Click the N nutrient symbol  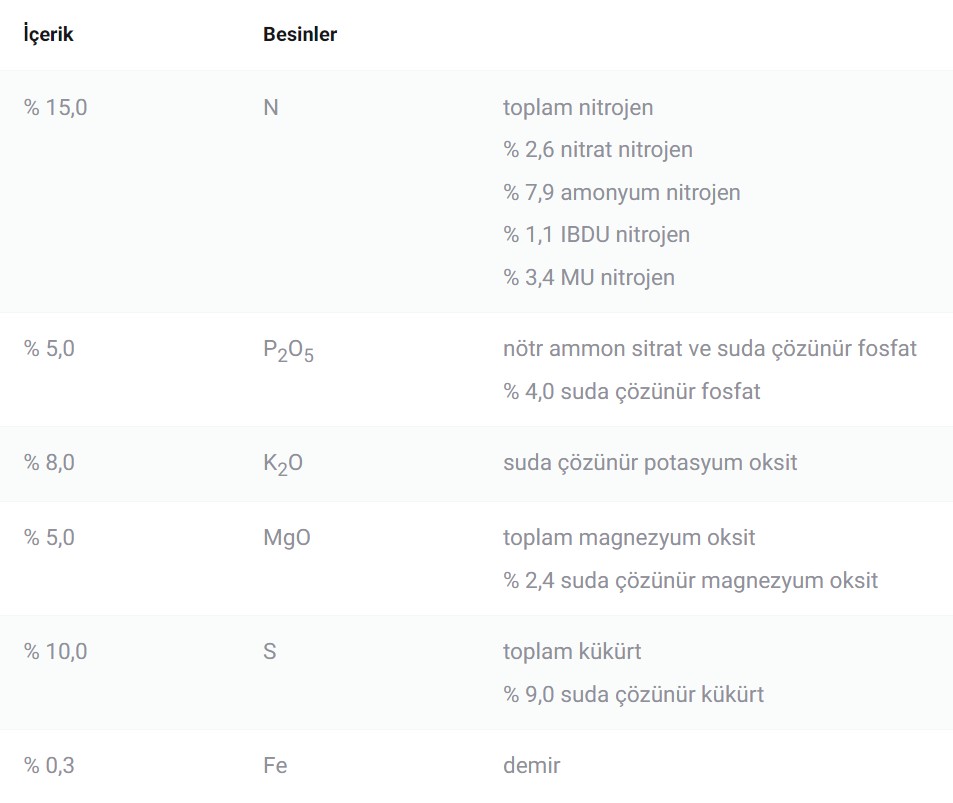(x=270, y=107)
